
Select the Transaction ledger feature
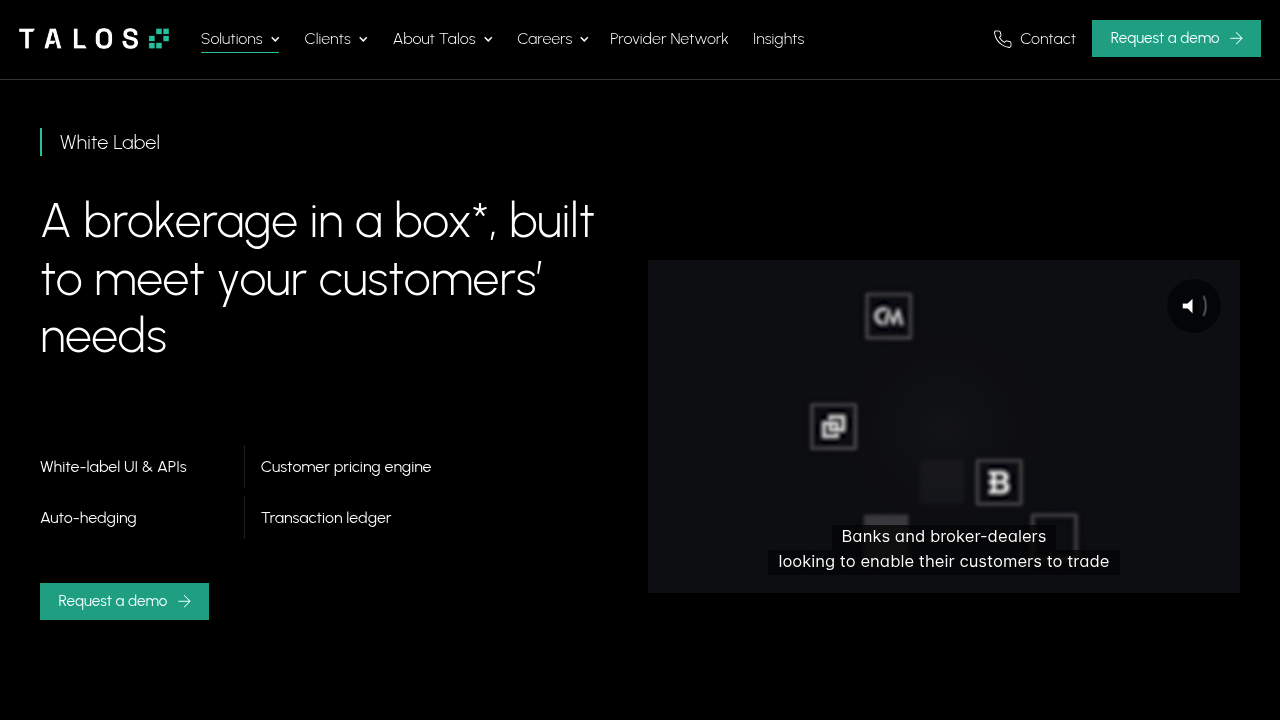tap(326, 518)
